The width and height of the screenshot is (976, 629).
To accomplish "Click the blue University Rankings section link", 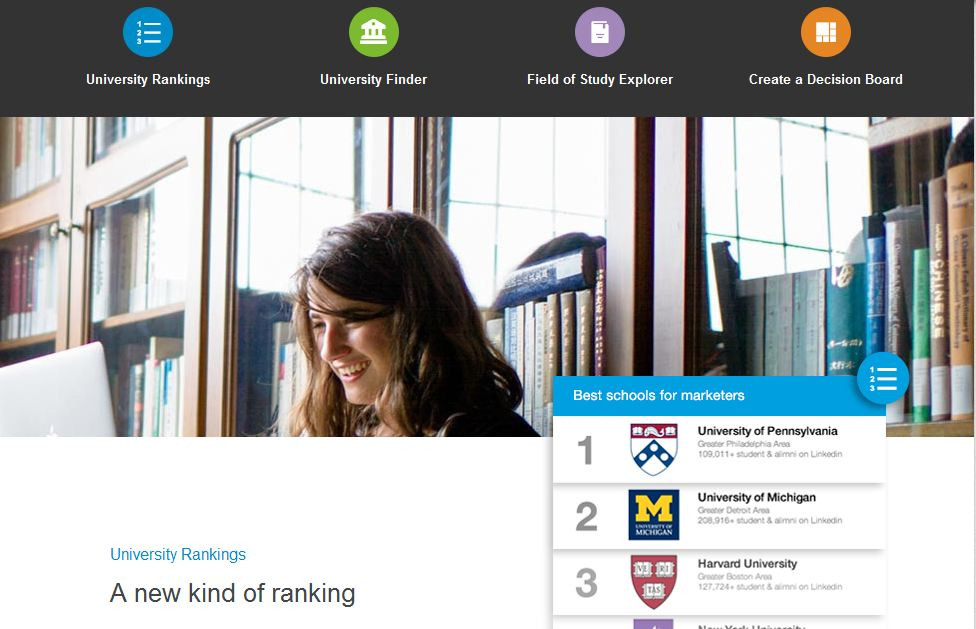I will tap(178, 554).
